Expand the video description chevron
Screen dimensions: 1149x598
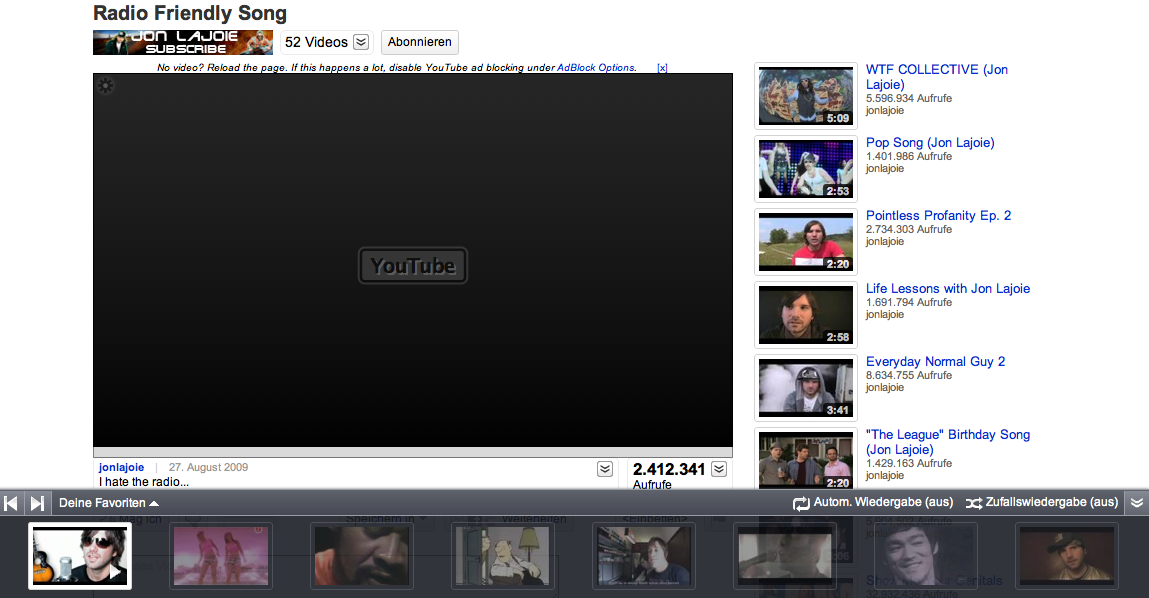coord(605,469)
